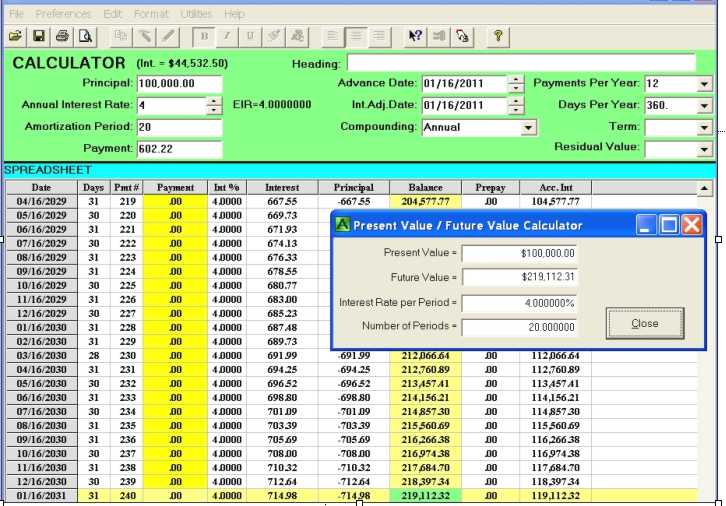Click the Save disk icon

click(39, 36)
